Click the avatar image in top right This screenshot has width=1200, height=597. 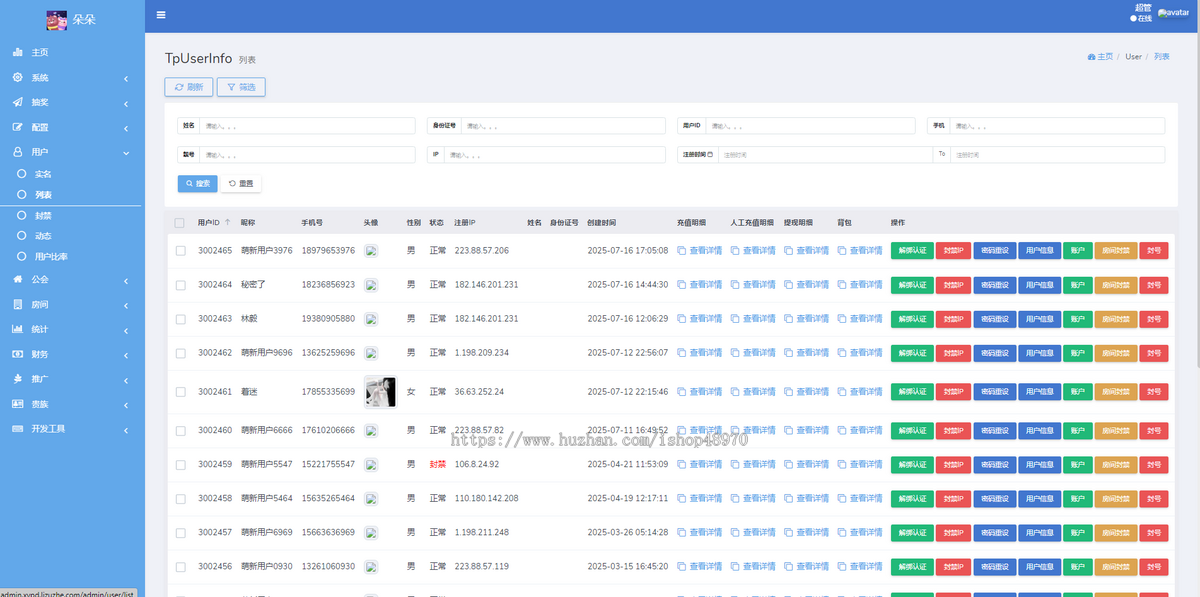(x=1173, y=13)
